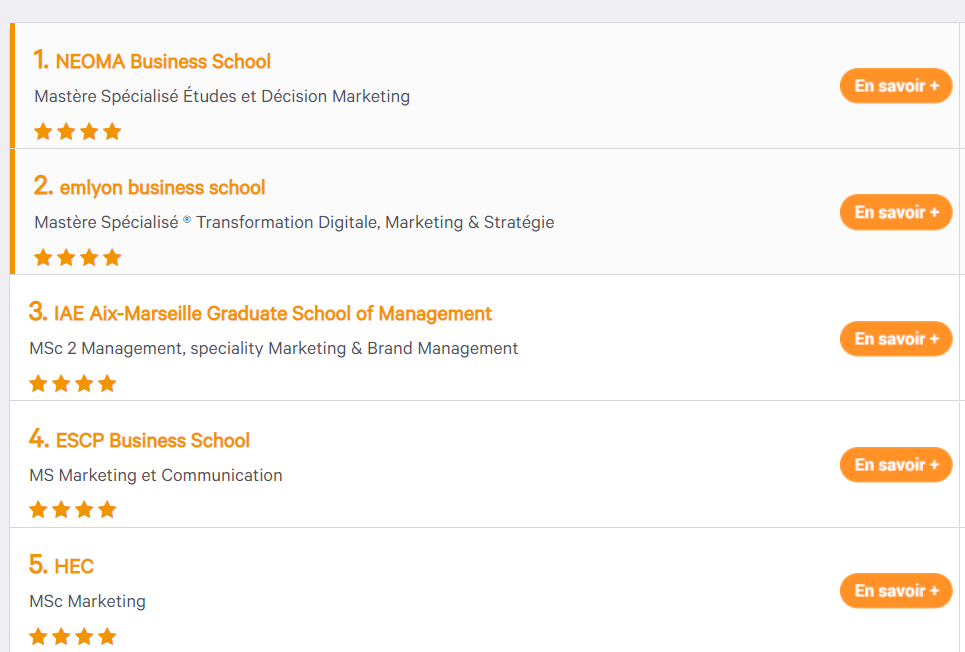Select the MSc Marketing program text under HEC

click(87, 602)
